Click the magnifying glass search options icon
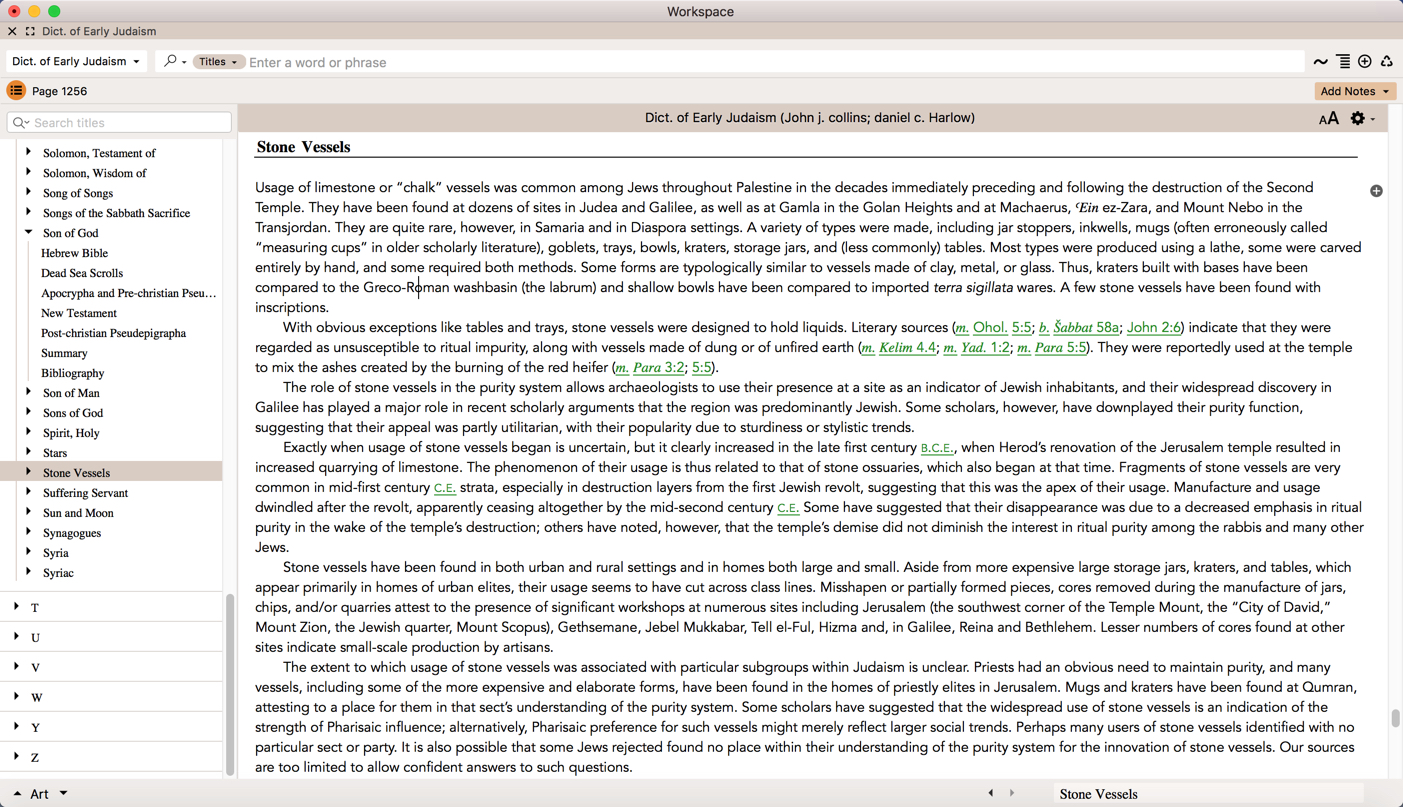 (174, 61)
